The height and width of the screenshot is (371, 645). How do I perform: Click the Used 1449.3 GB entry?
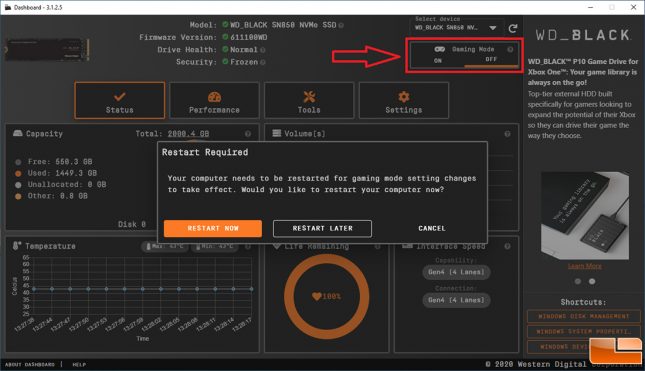coord(56,173)
